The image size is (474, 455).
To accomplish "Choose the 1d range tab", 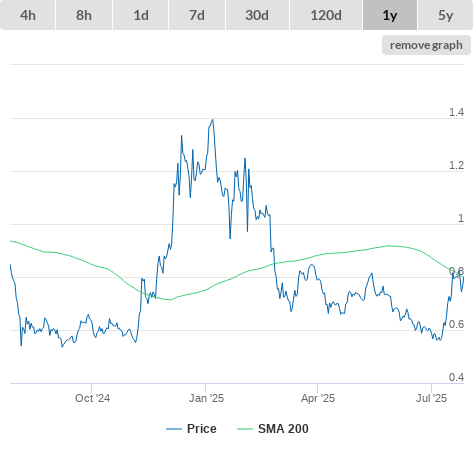I will pyautogui.click(x=141, y=15).
